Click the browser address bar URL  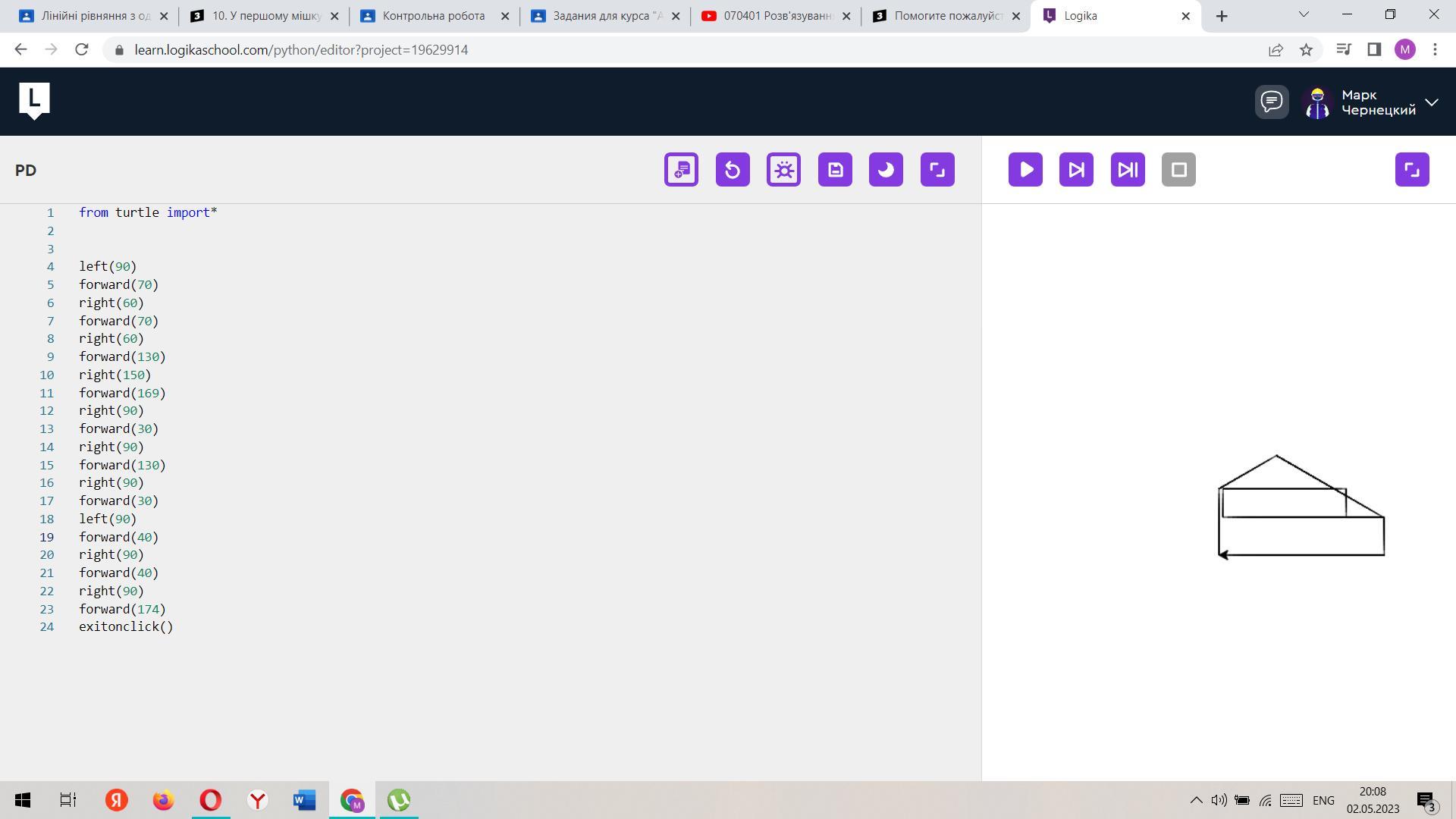[301, 50]
